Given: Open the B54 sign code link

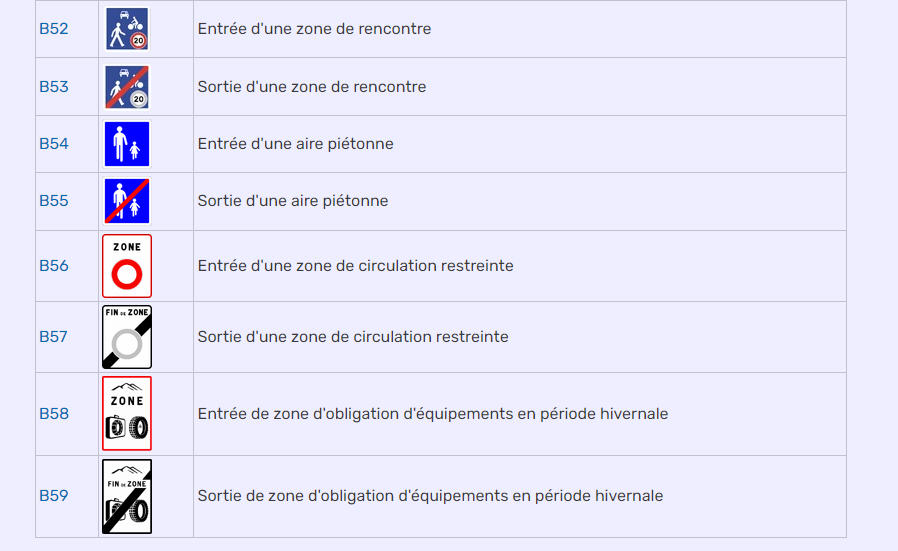Looking at the screenshot, I should tap(54, 144).
